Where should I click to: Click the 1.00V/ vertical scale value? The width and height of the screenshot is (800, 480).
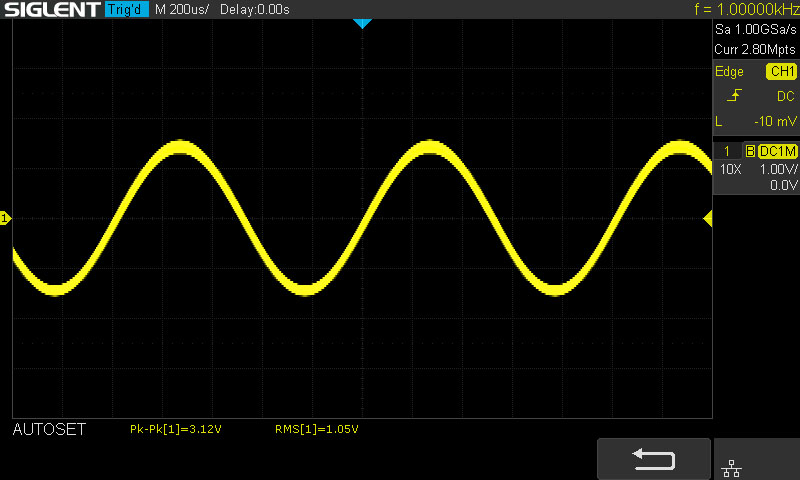[x=778, y=169]
